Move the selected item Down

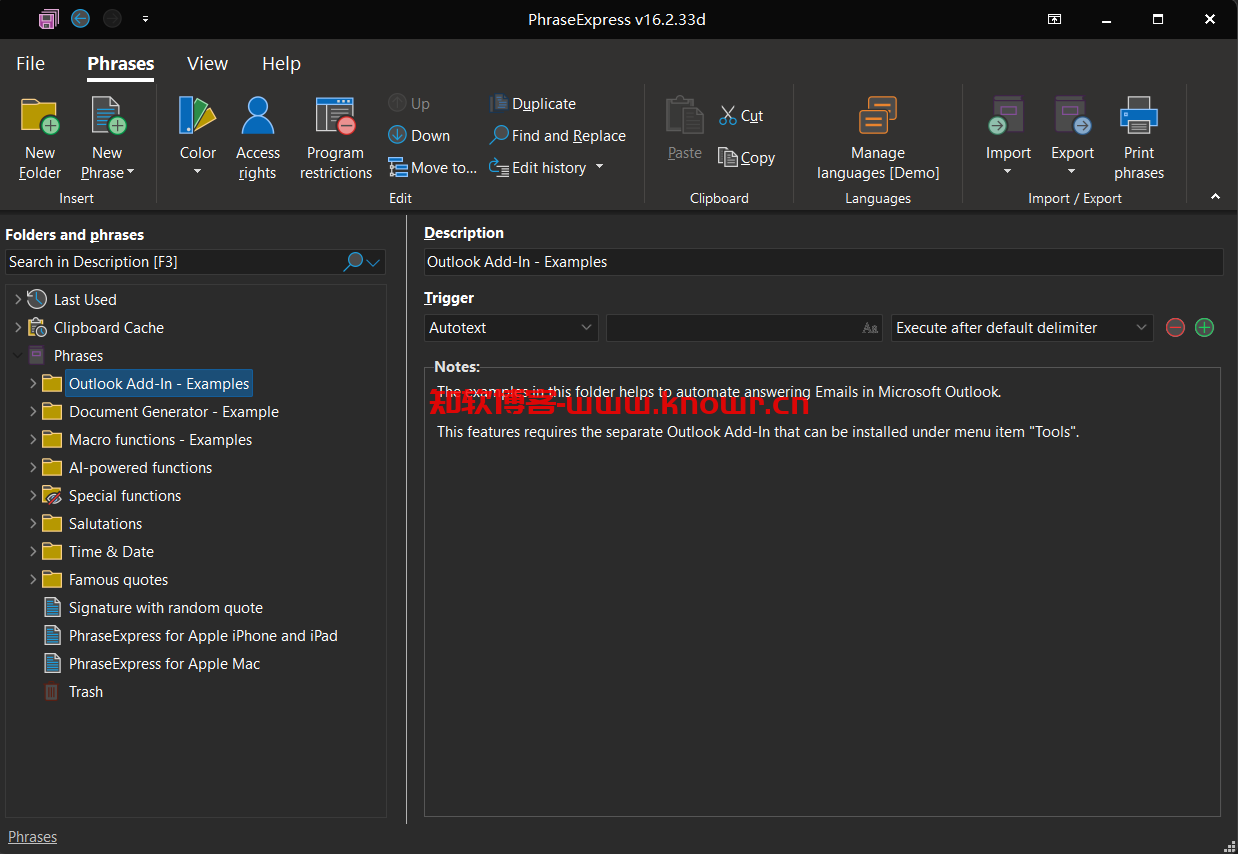[419, 136]
